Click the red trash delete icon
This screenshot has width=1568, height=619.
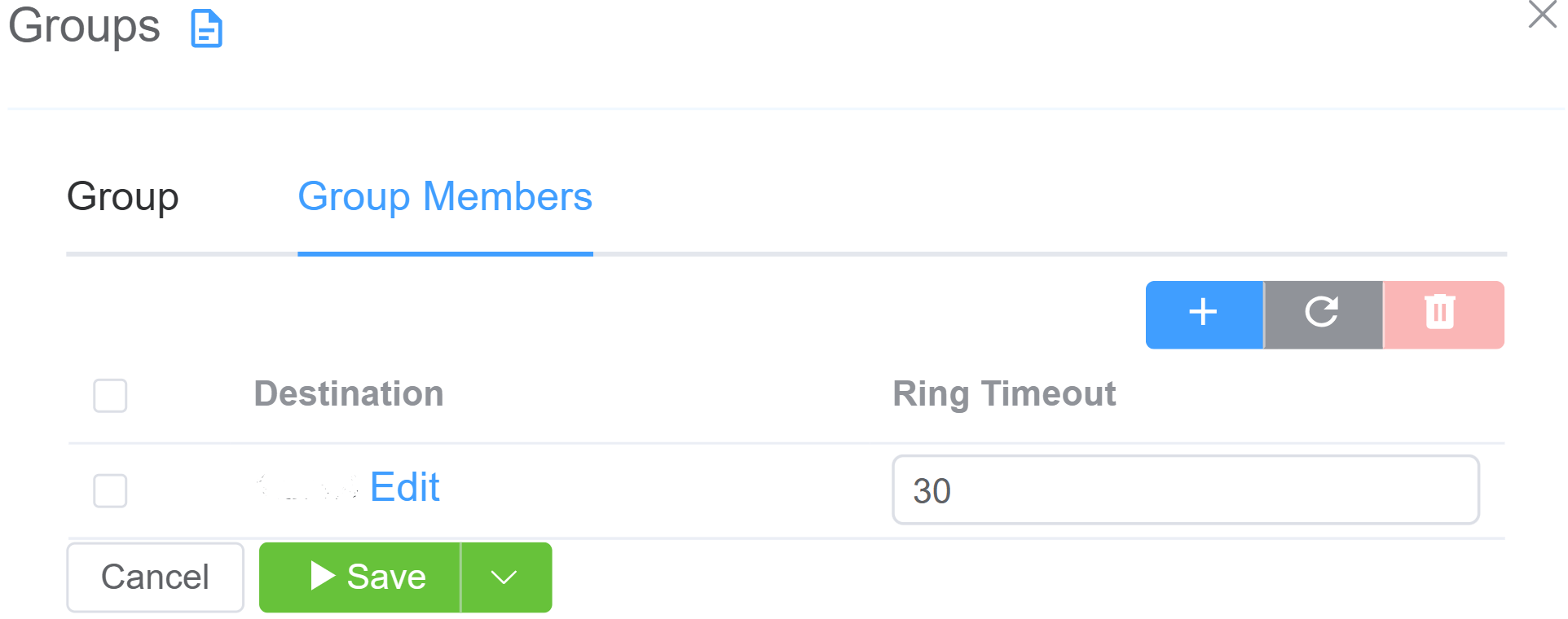pyautogui.click(x=1441, y=314)
